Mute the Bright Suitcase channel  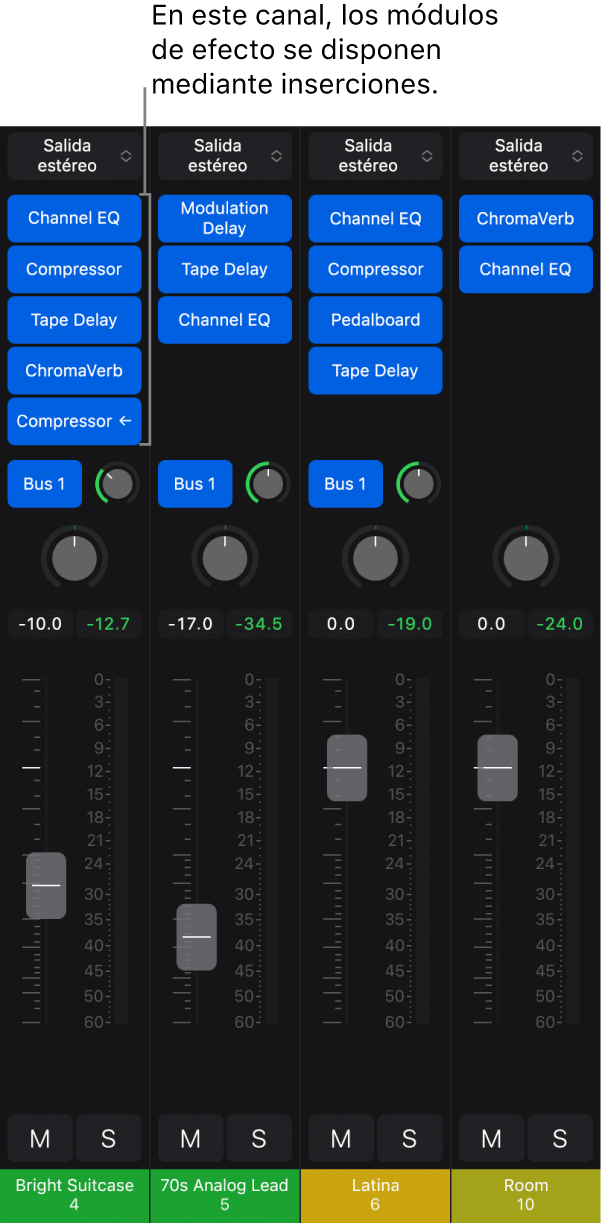40,1138
